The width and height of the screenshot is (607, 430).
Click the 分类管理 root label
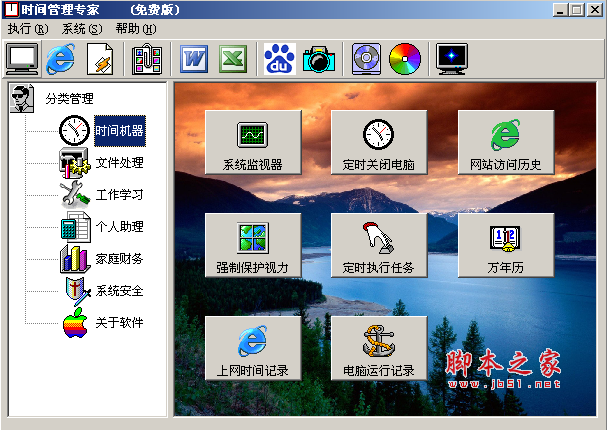click(69, 99)
